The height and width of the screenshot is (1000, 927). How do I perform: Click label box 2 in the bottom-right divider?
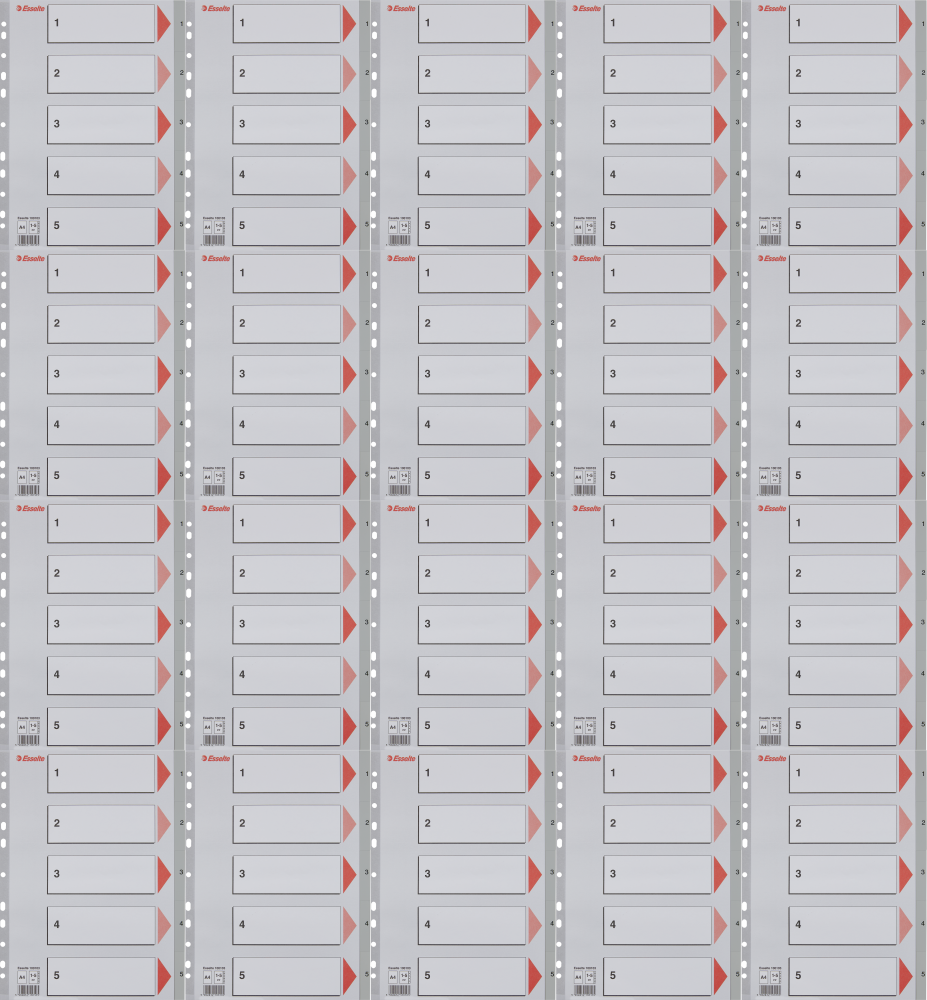[842, 824]
